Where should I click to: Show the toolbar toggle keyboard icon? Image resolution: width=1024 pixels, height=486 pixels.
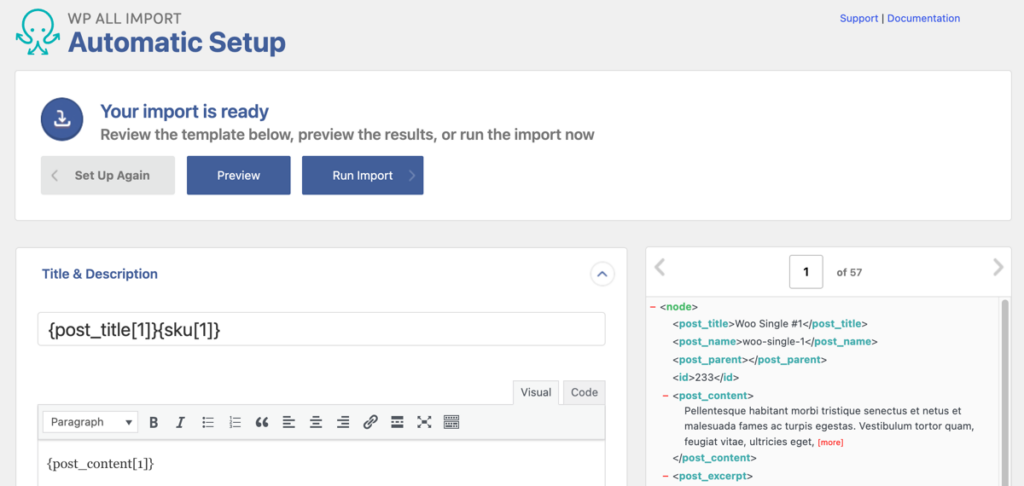[x=452, y=422]
